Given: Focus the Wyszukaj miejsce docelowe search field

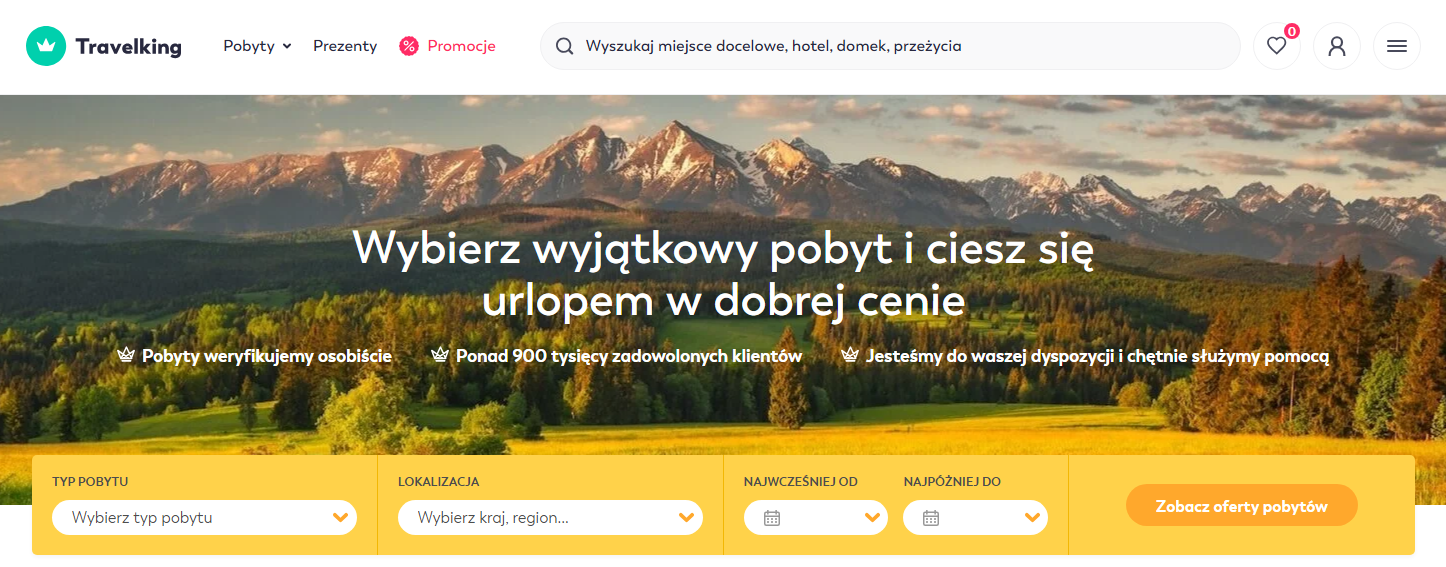Looking at the screenshot, I should coord(890,46).
